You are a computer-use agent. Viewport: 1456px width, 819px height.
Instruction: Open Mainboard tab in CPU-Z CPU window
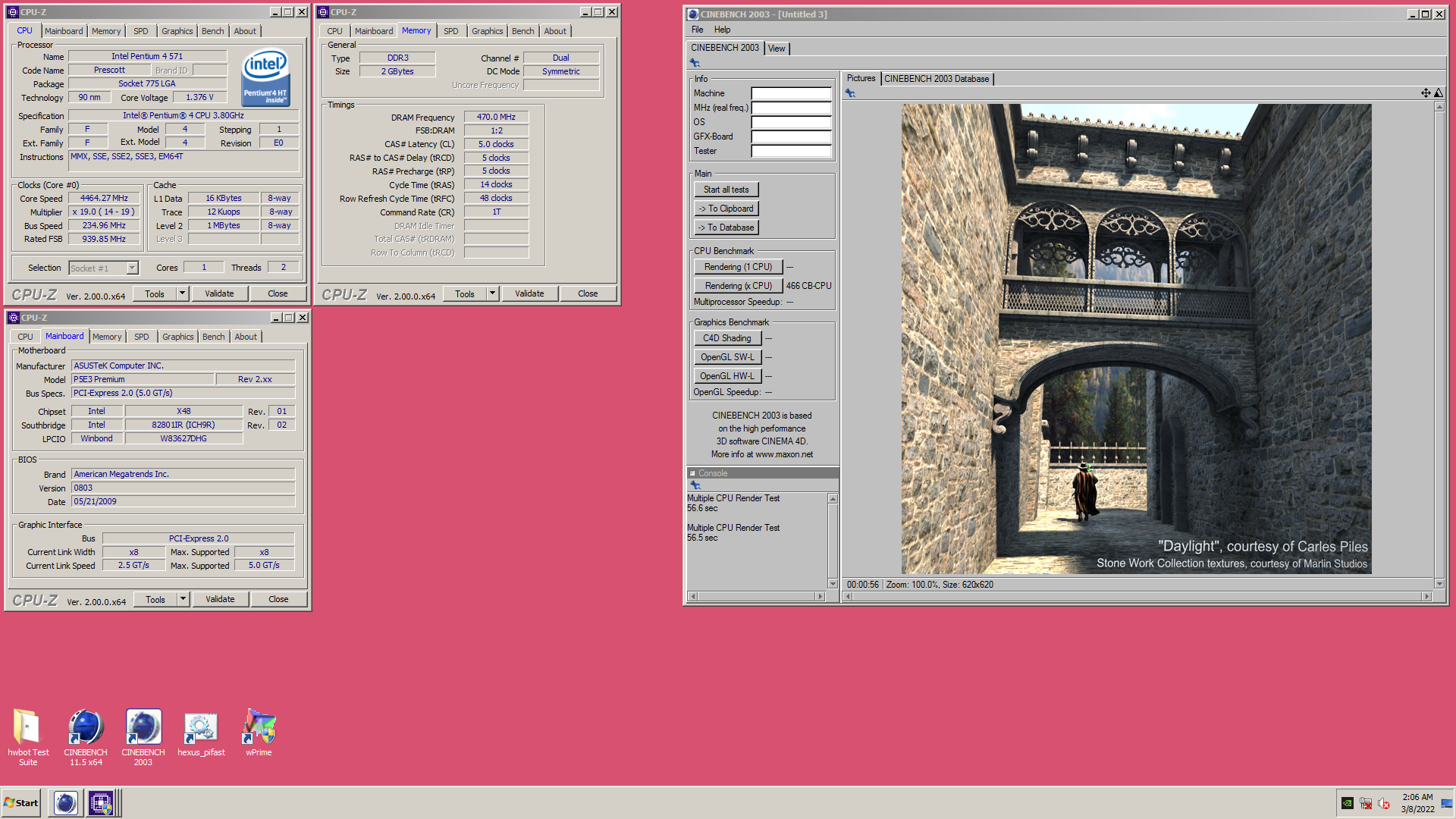pyautogui.click(x=64, y=31)
